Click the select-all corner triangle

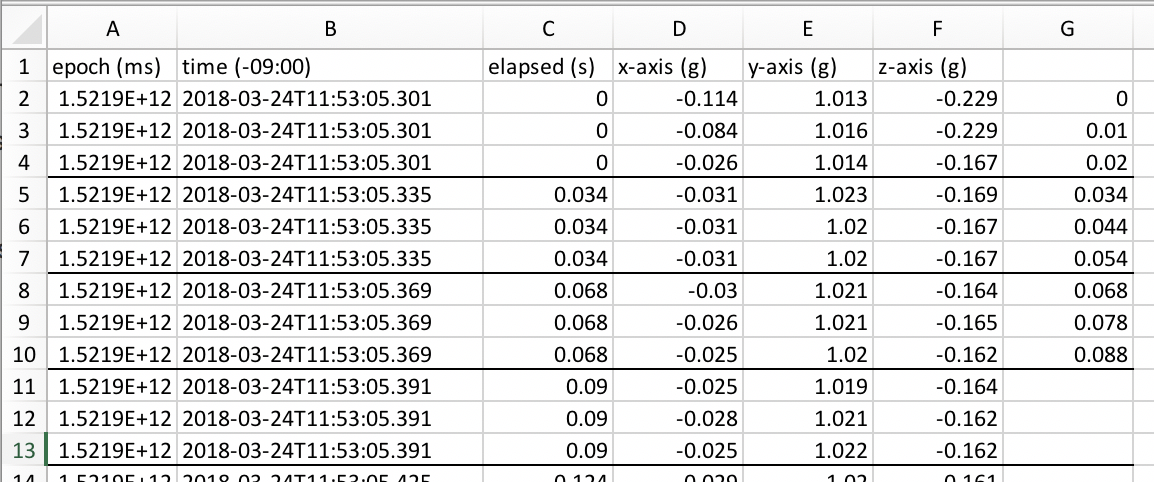(25, 30)
